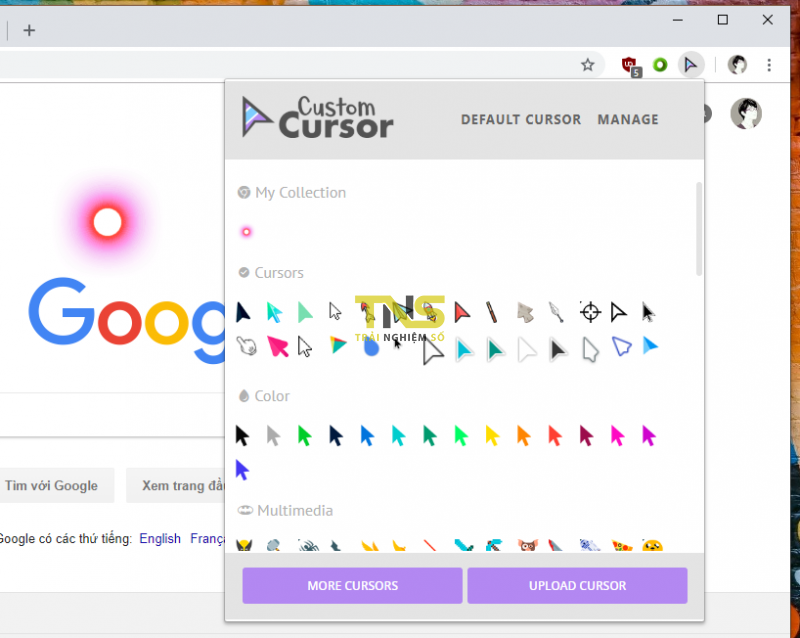This screenshot has width=800, height=638.
Task: Click the Custom Cursor logo
Action: pyautogui.click(x=316, y=117)
